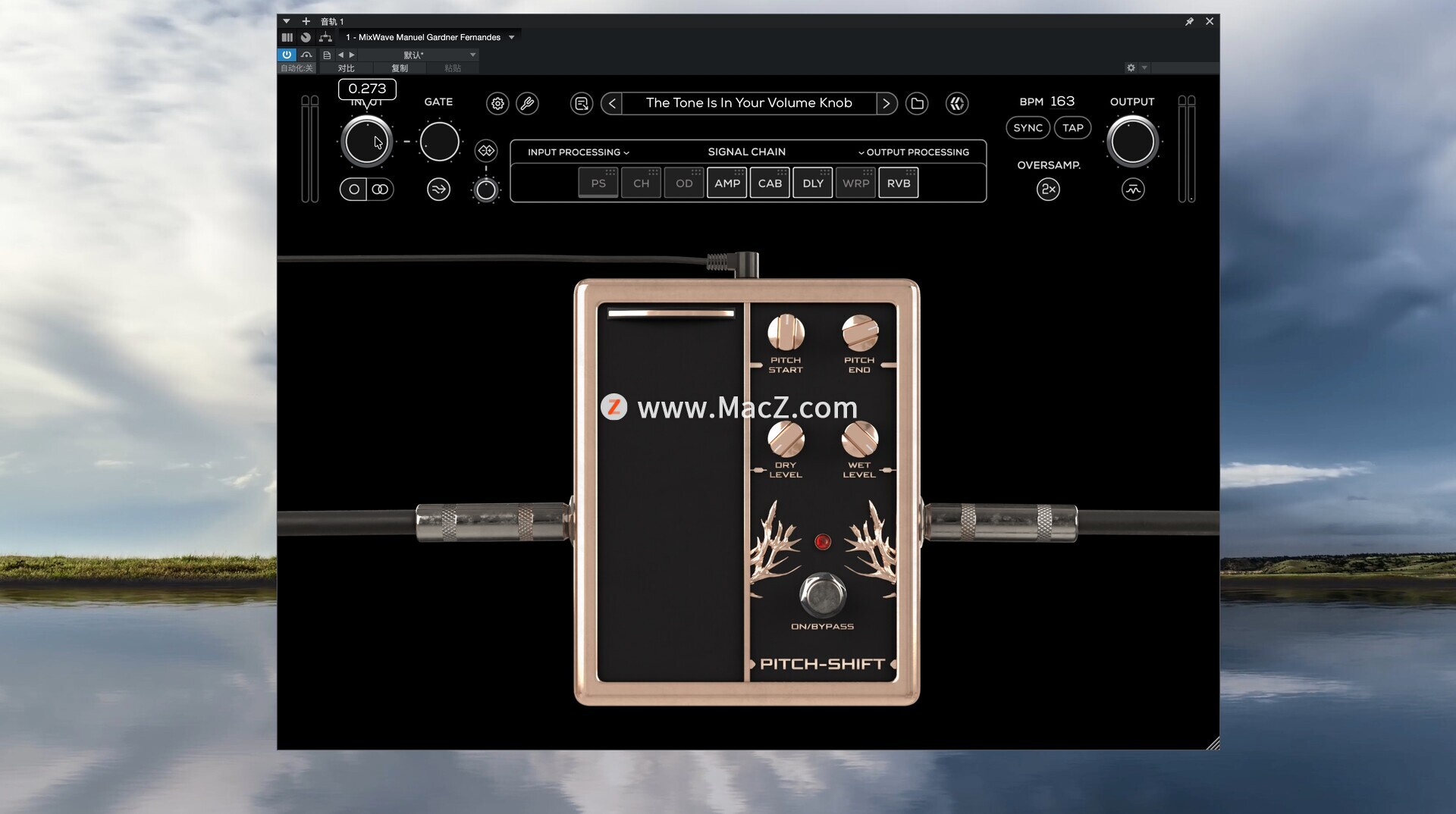Click the BPM value 163 field

(1062, 102)
